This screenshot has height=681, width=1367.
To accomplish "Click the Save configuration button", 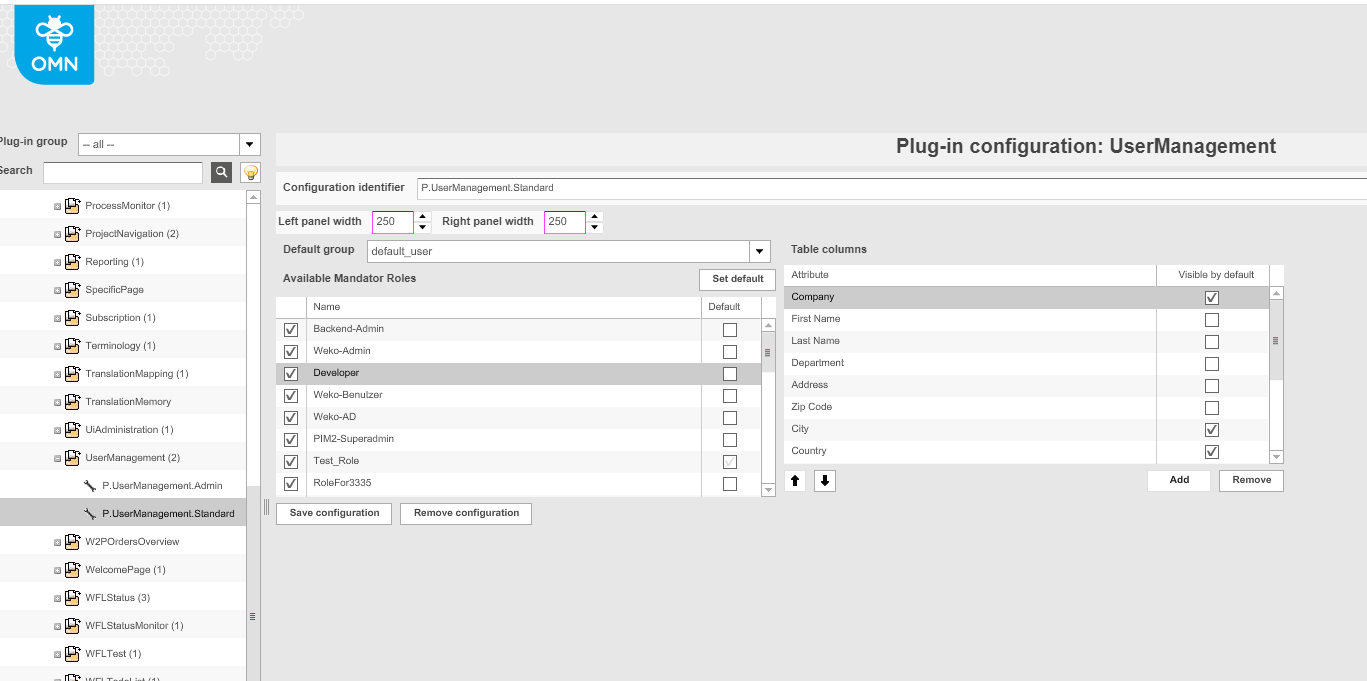I will [x=333, y=513].
